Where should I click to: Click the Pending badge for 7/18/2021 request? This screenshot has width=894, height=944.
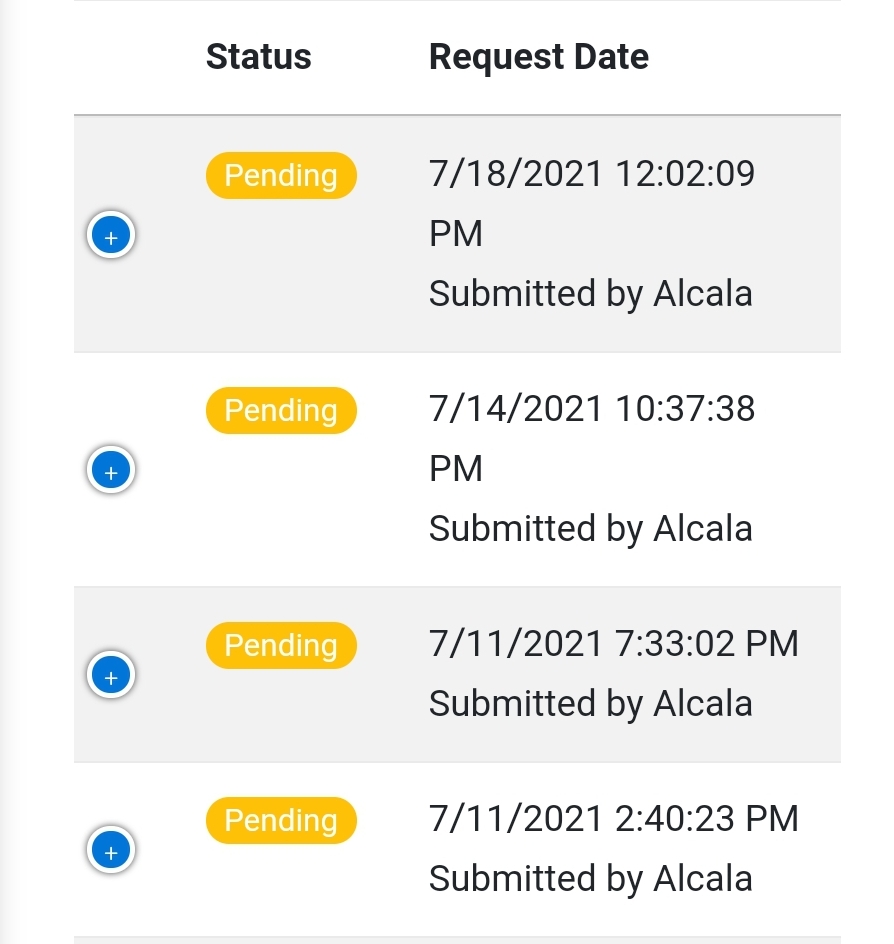click(281, 175)
